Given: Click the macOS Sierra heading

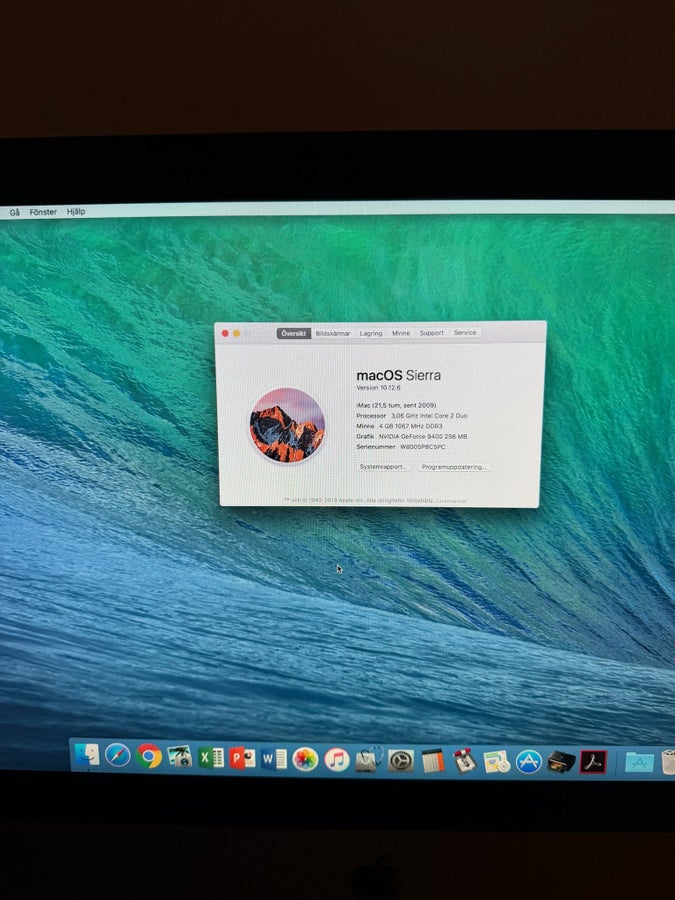Looking at the screenshot, I should (398, 375).
